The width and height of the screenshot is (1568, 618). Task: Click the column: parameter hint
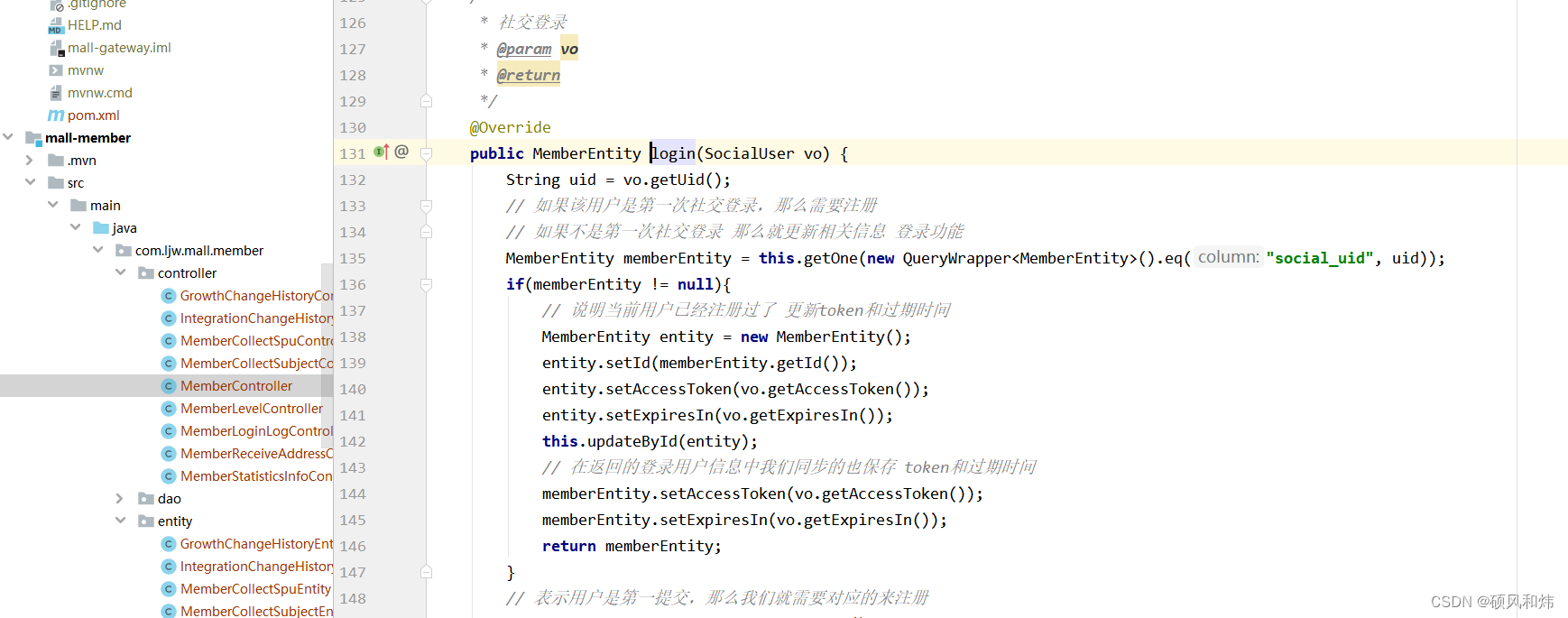pos(1228,257)
